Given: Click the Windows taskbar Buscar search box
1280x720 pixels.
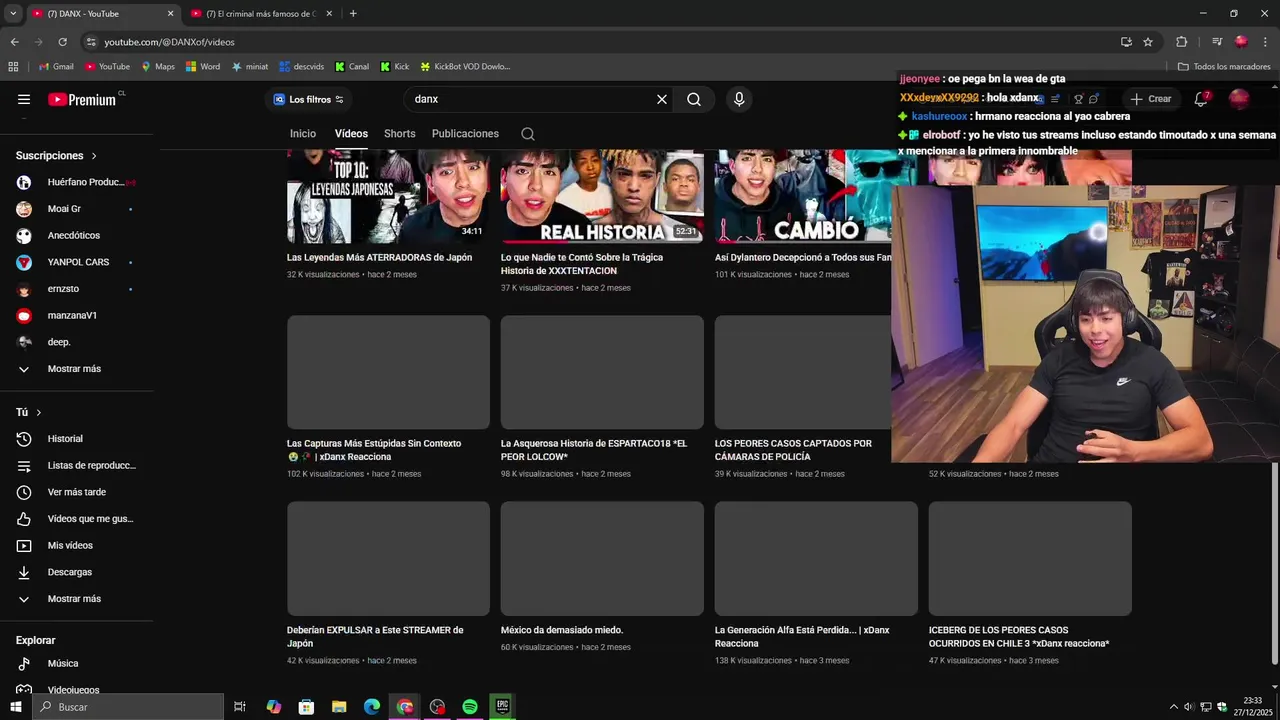Looking at the screenshot, I should coord(128,707).
